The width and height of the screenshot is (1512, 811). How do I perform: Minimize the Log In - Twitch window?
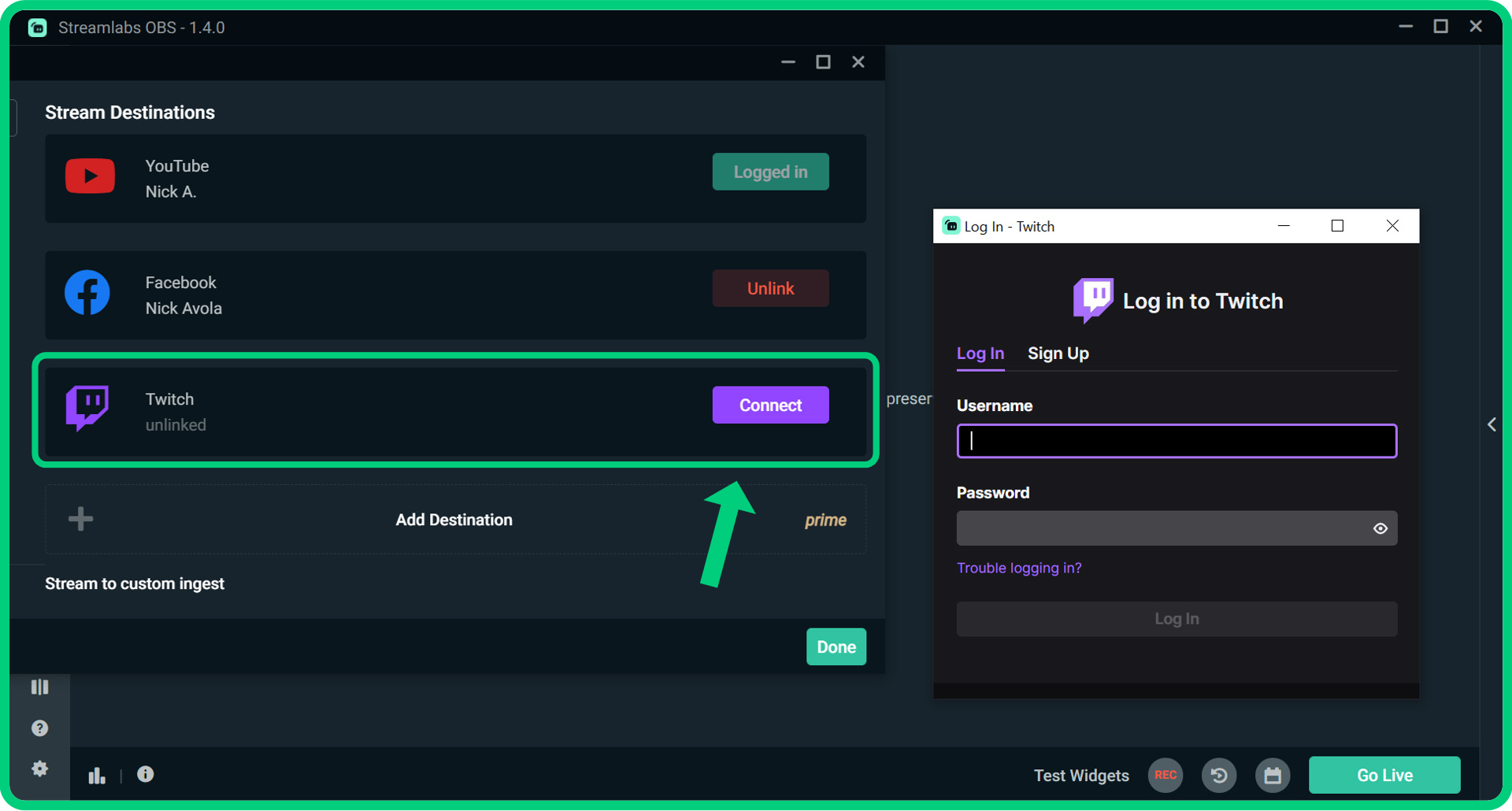[1284, 226]
